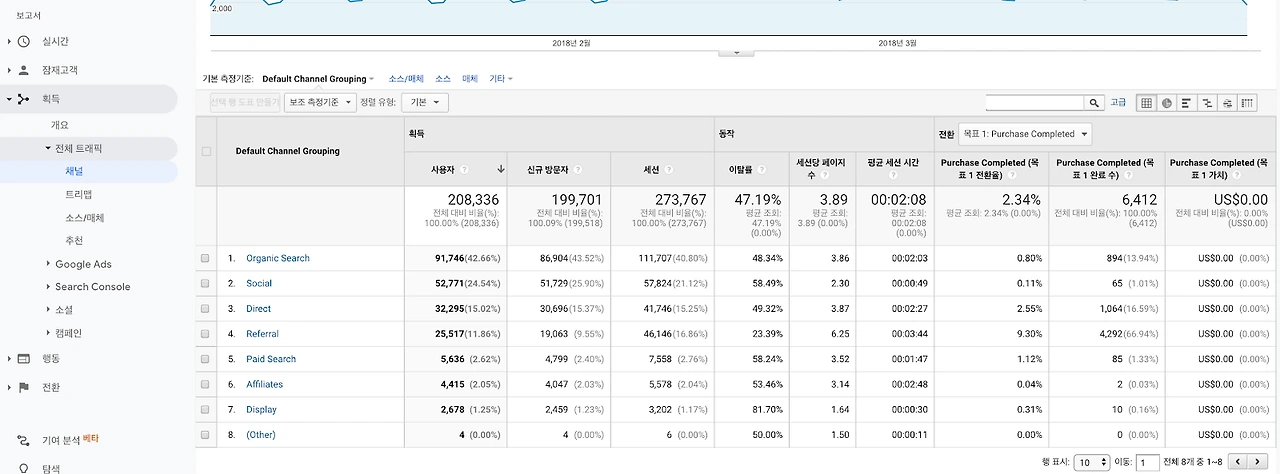The height and width of the screenshot is (474, 1280).
Task: Open the 정렬 유형 기본 dropdown
Action: [424, 102]
